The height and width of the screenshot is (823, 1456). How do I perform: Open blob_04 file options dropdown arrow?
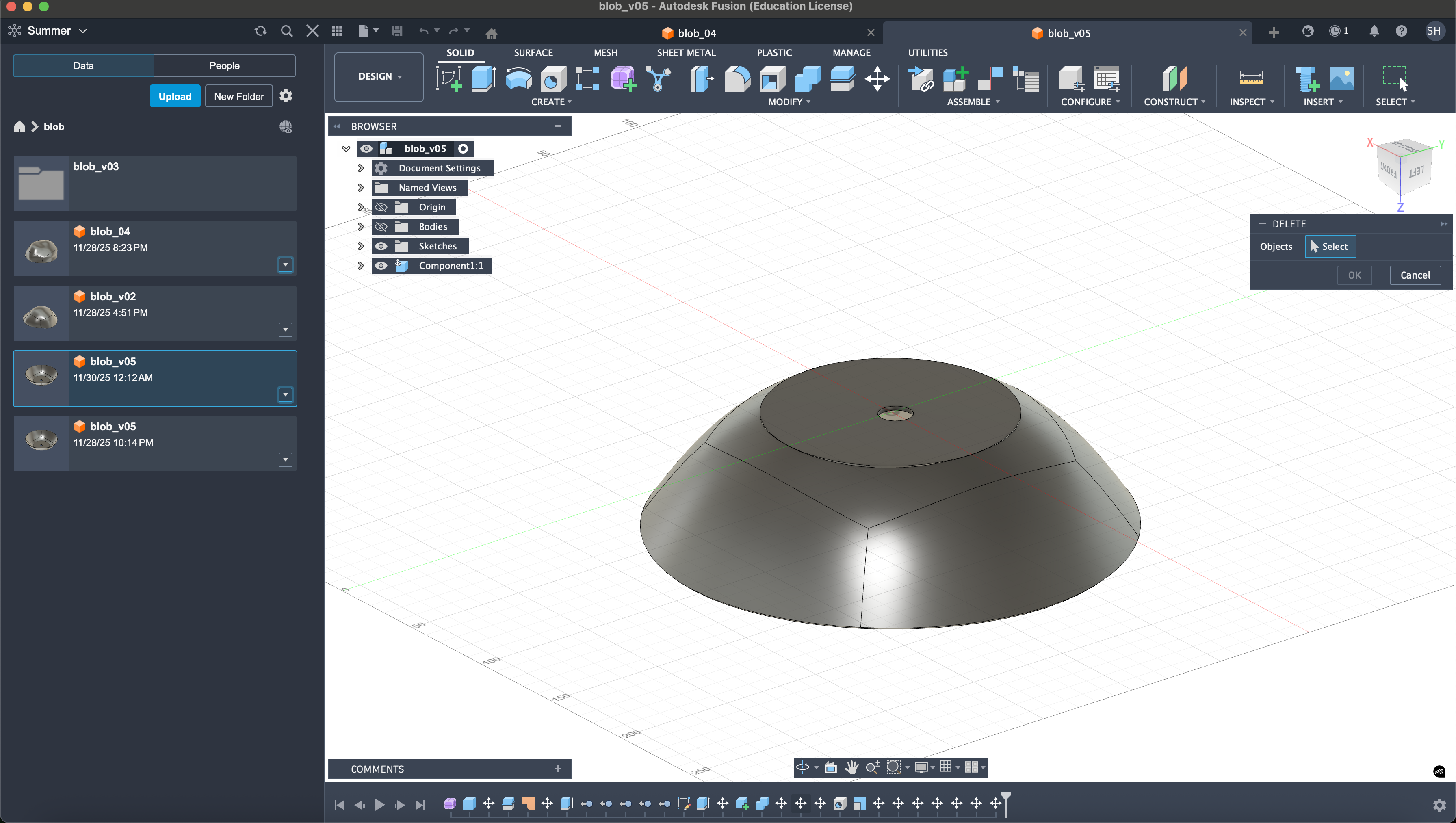[286, 264]
